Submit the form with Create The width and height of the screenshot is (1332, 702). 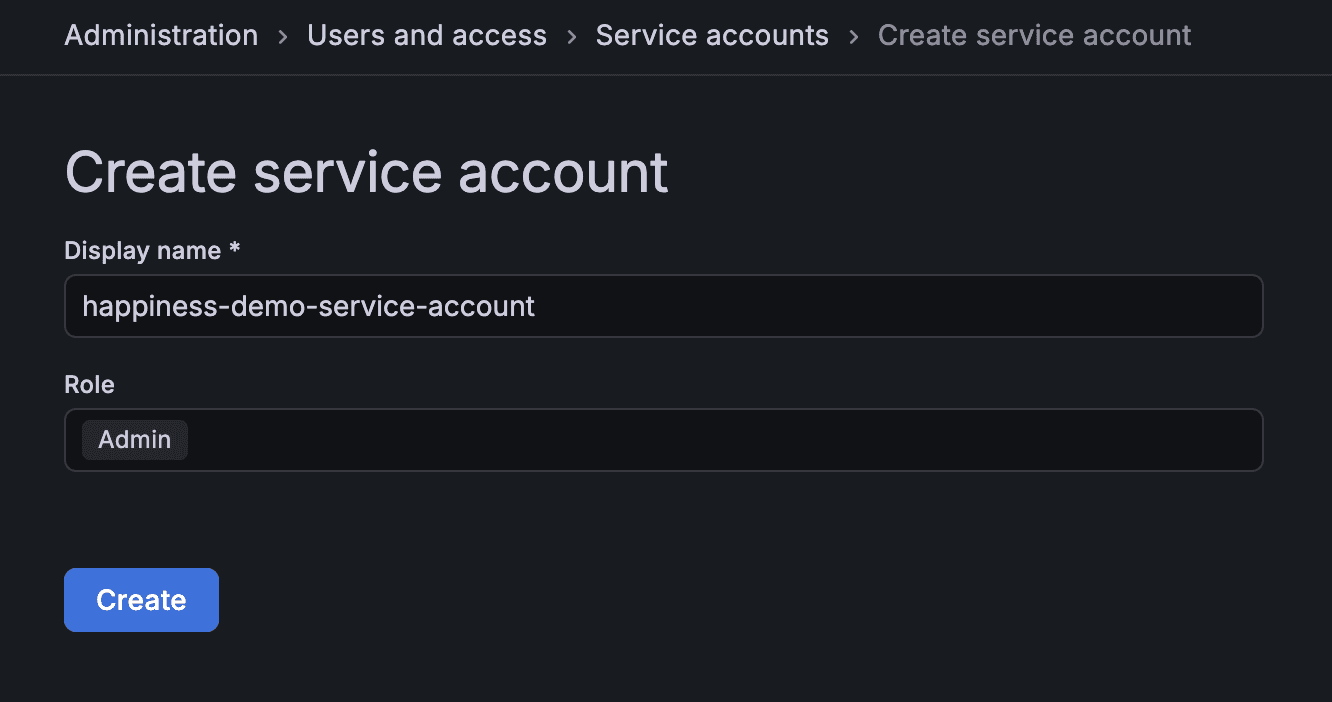click(141, 599)
